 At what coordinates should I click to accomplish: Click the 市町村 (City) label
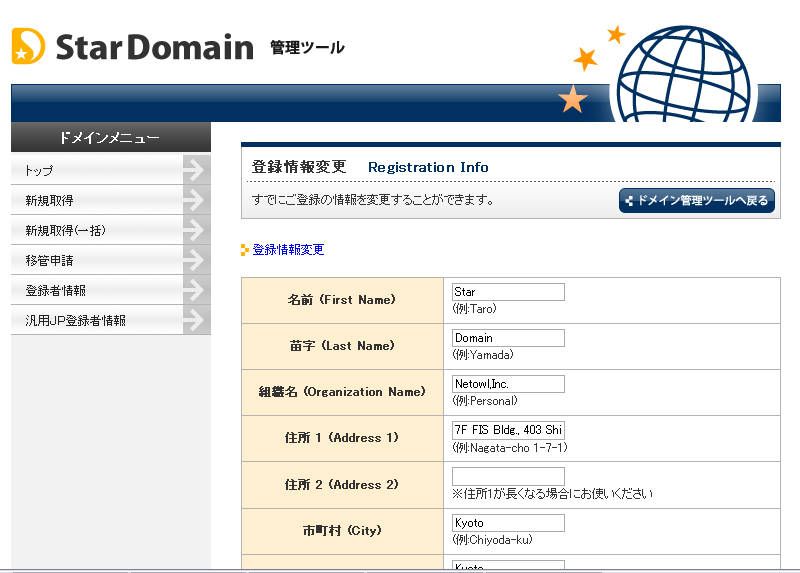342,531
